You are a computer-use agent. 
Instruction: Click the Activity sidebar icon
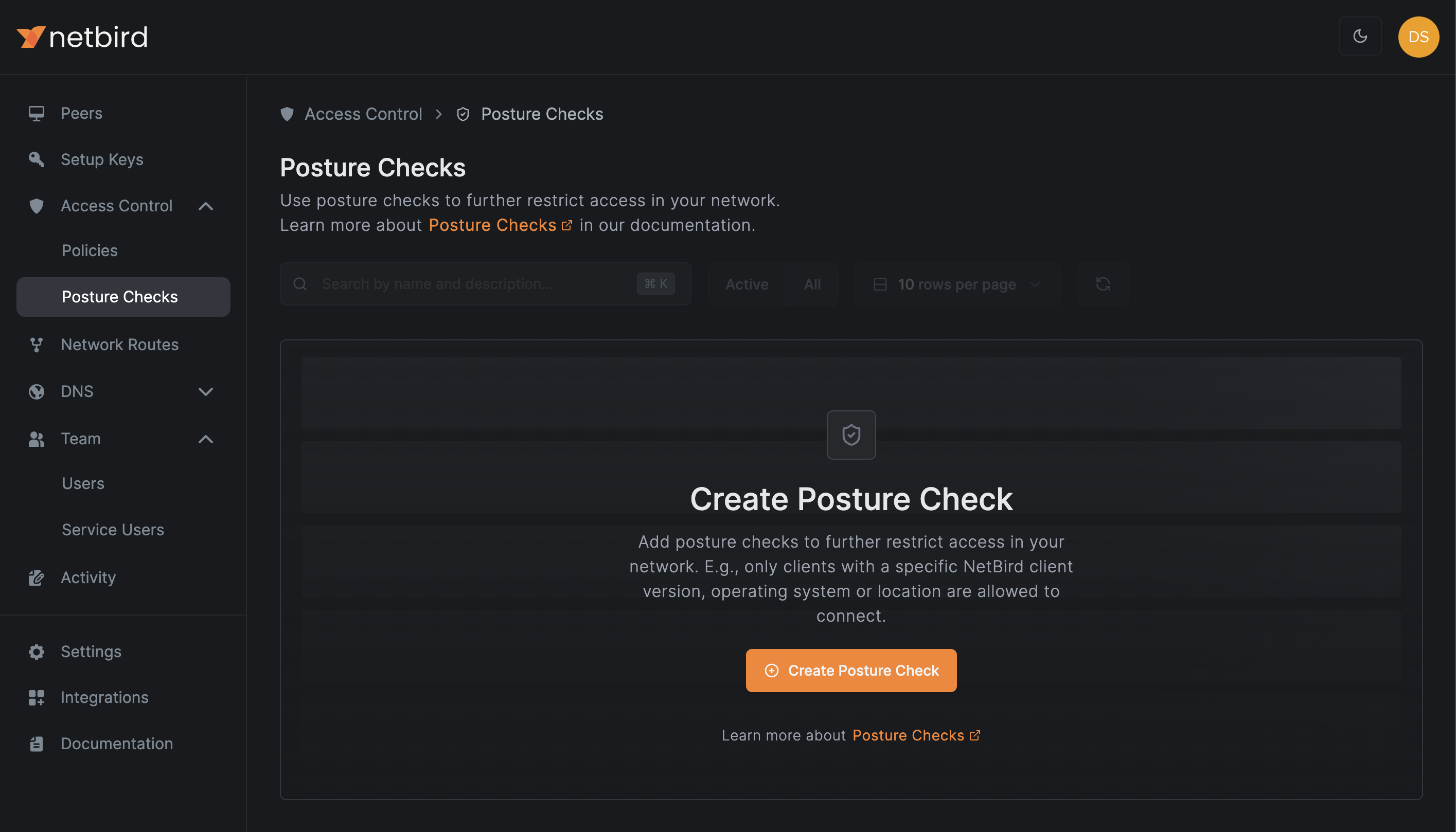click(x=36, y=577)
